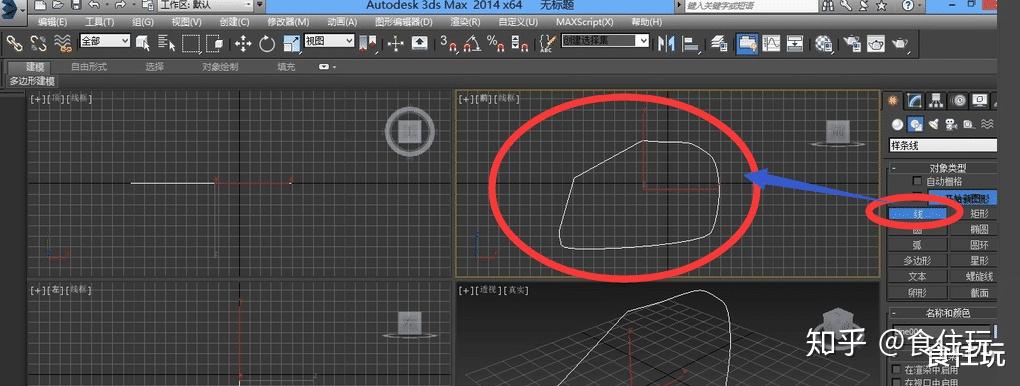Click the Select and Manipulate icon

pyautogui.click(x=396, y=44)
